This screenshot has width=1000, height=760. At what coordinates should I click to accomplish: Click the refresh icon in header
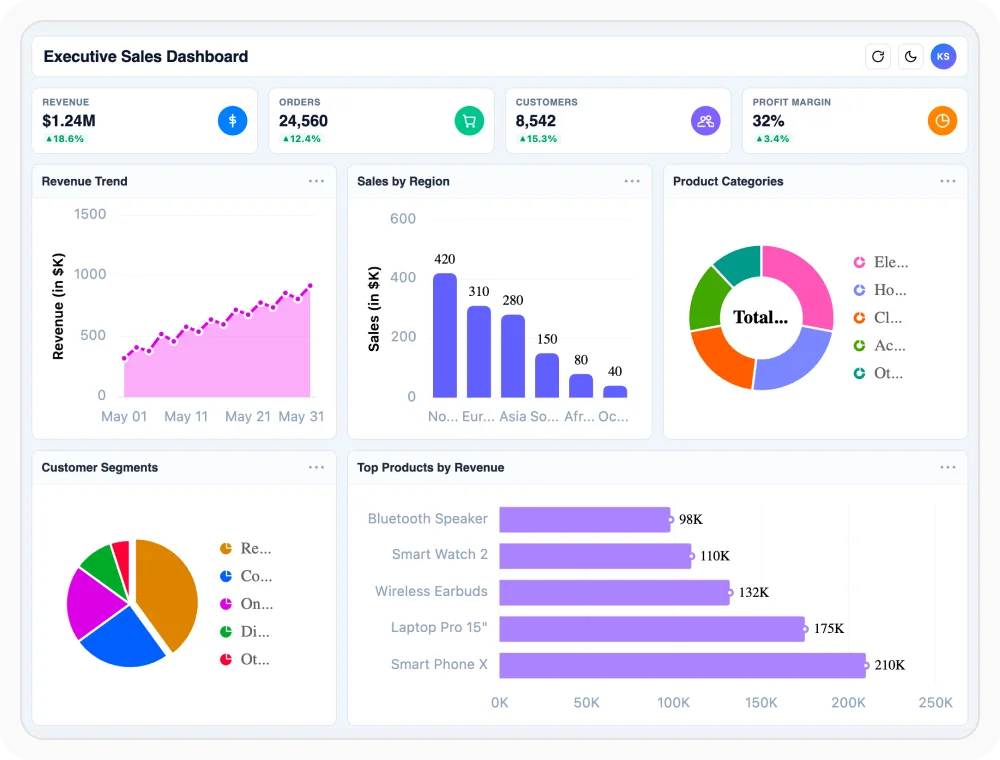878,57
